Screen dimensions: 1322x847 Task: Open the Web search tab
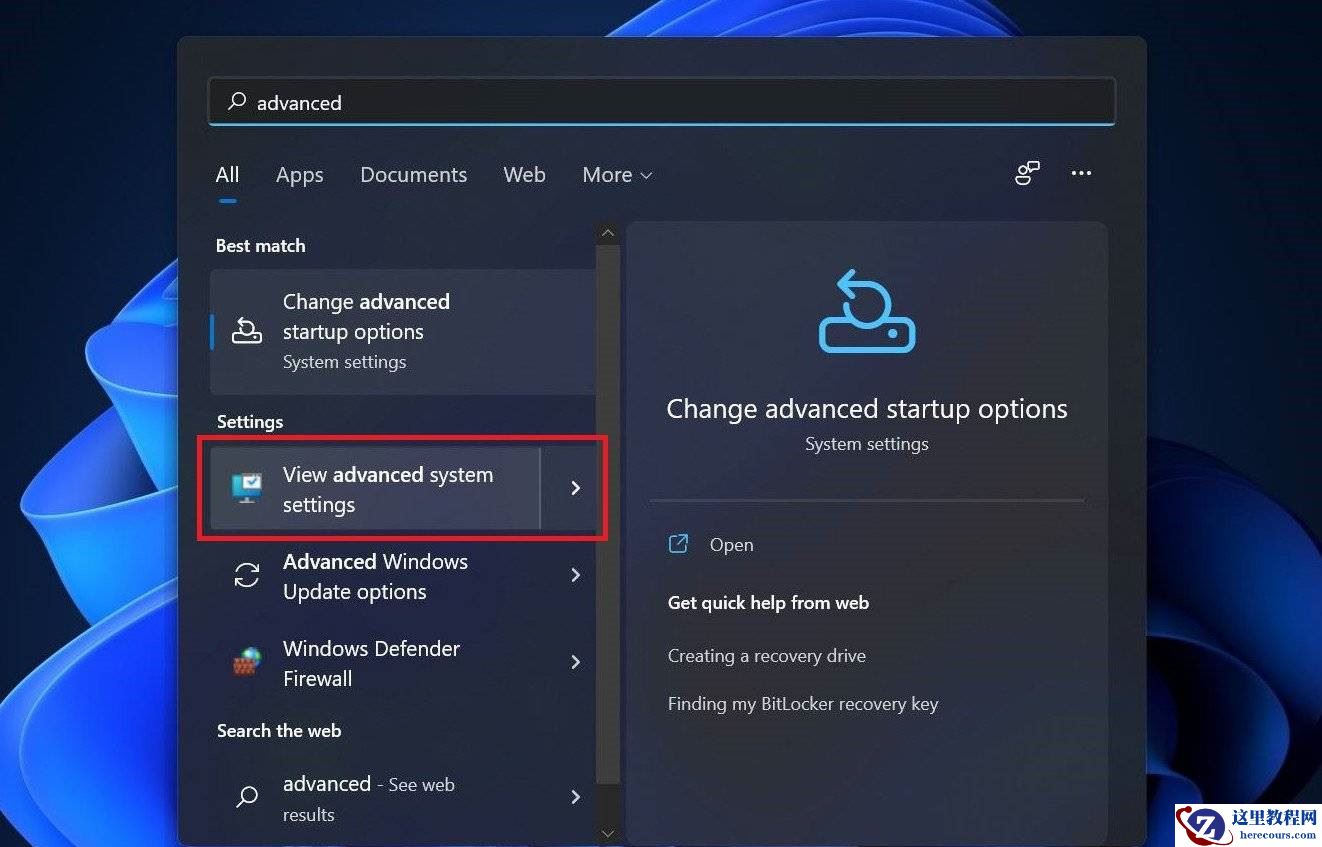coord(524,175)
